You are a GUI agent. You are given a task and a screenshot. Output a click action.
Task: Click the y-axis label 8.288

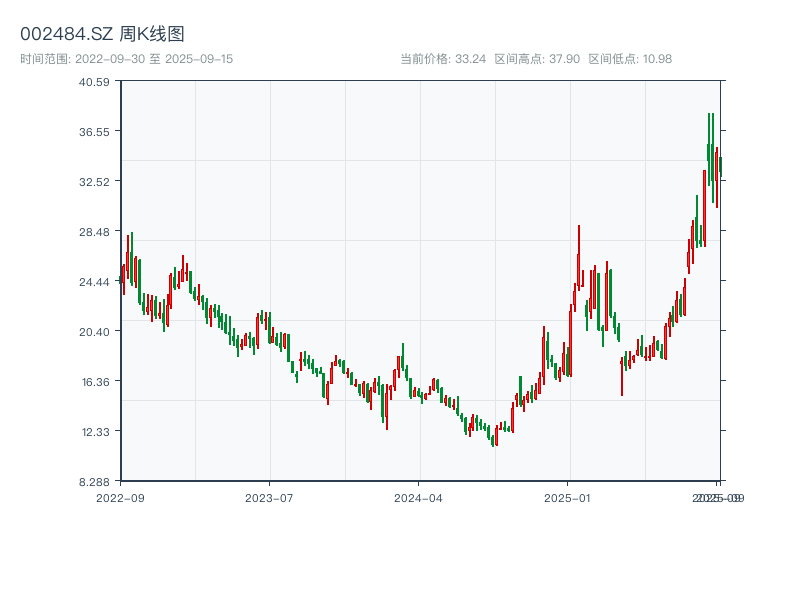click(94, 482)
